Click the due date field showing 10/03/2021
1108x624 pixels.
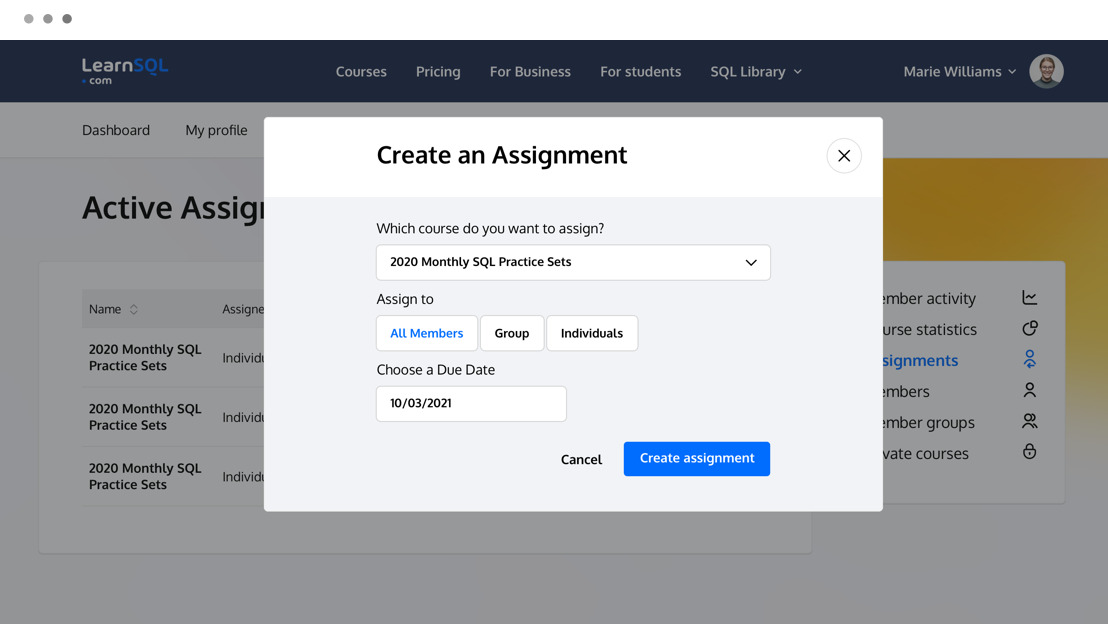471,404
